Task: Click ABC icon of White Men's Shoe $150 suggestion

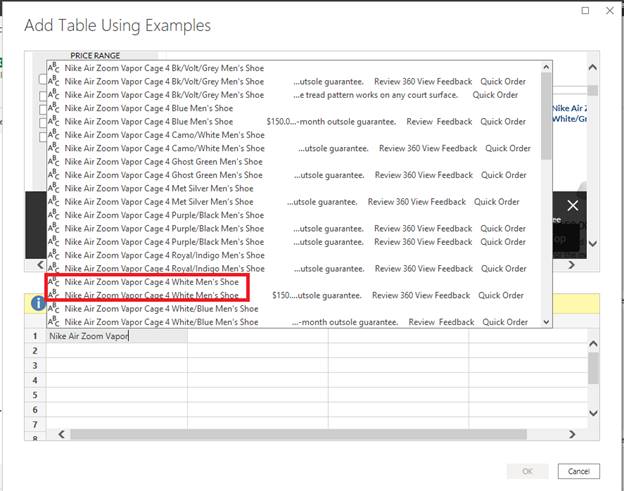Action: pos(53,295)
